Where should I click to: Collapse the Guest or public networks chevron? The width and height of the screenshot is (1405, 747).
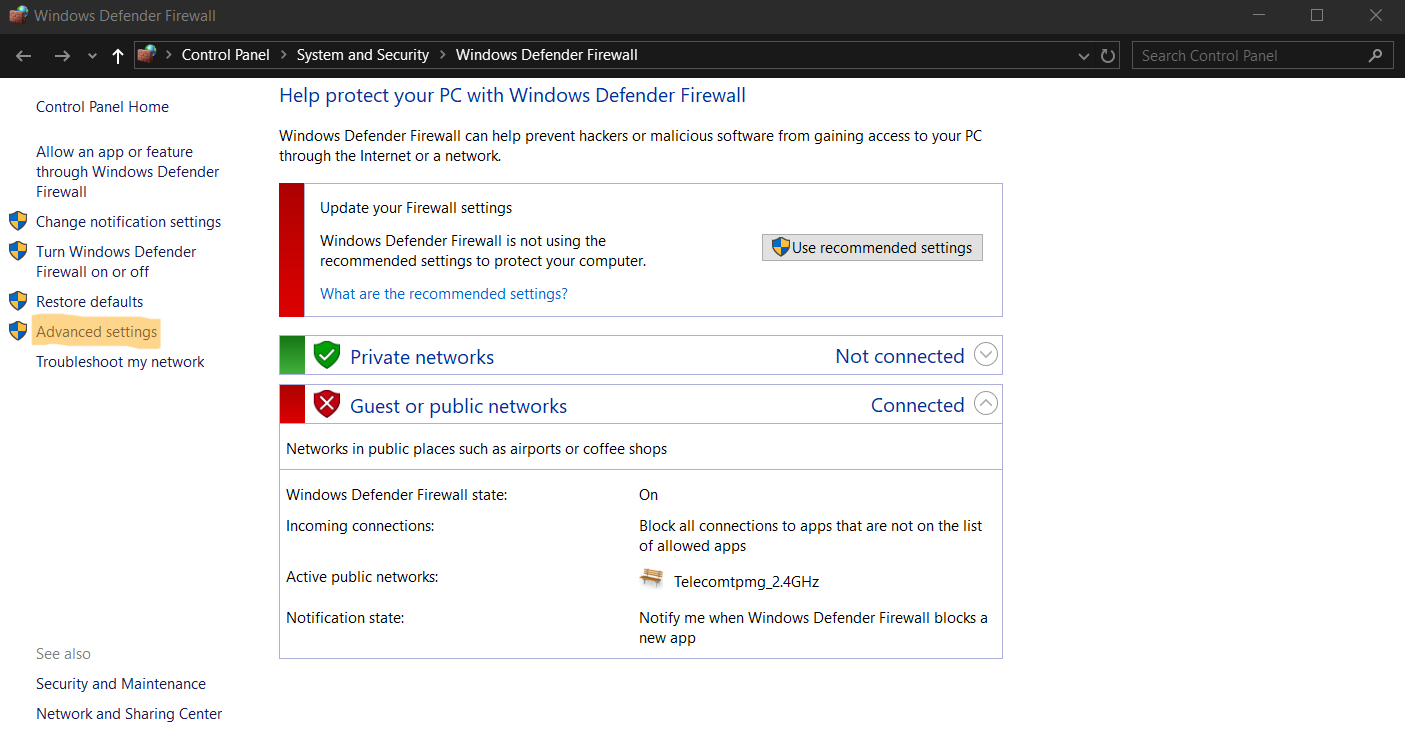(x=986, y=404)
